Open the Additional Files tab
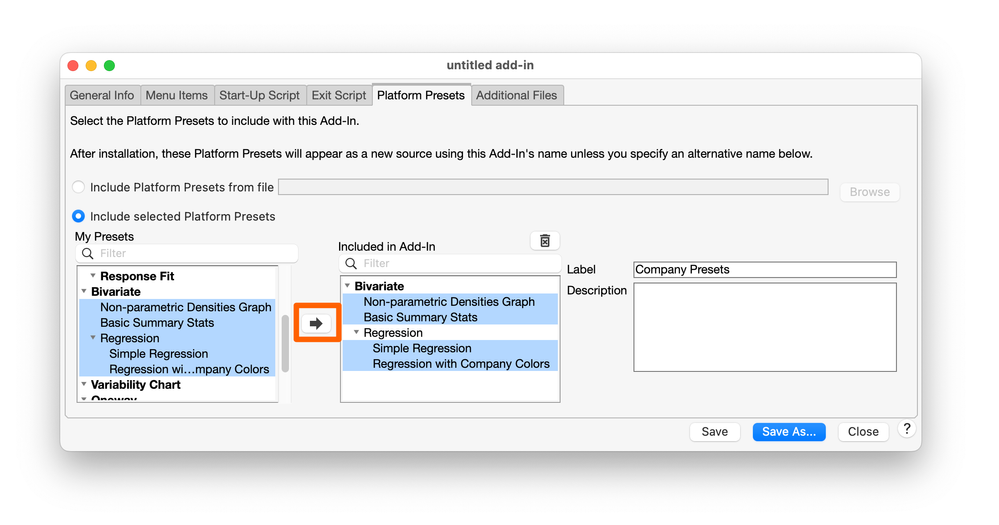Image resolution: width=999 pixels, height=525 pixels. [517, 95]
